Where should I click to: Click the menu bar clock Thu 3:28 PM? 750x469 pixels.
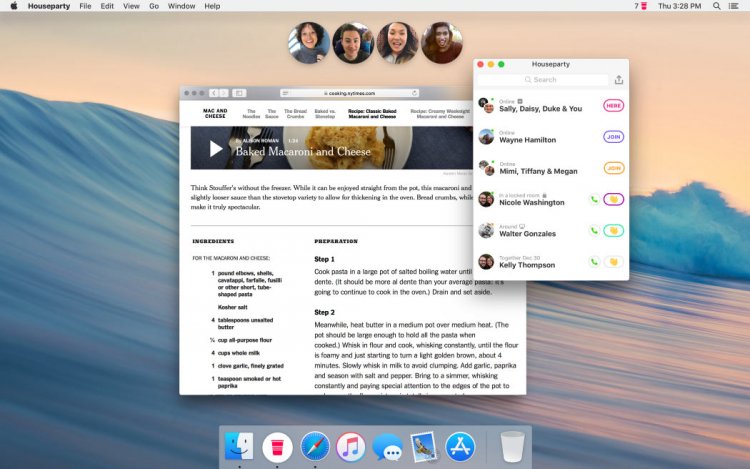pyautogui.click(x=679, y=6)
